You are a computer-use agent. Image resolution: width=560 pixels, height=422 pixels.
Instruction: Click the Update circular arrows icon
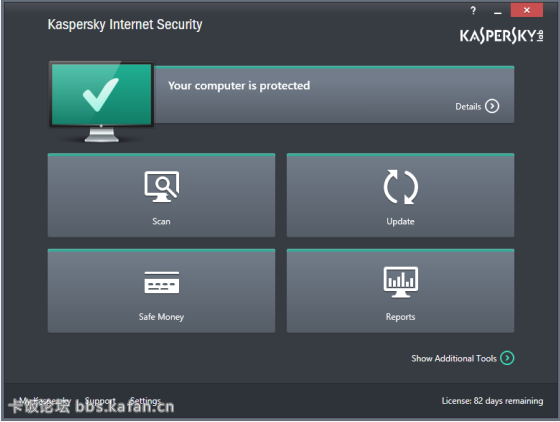click(x=400, y=187)
